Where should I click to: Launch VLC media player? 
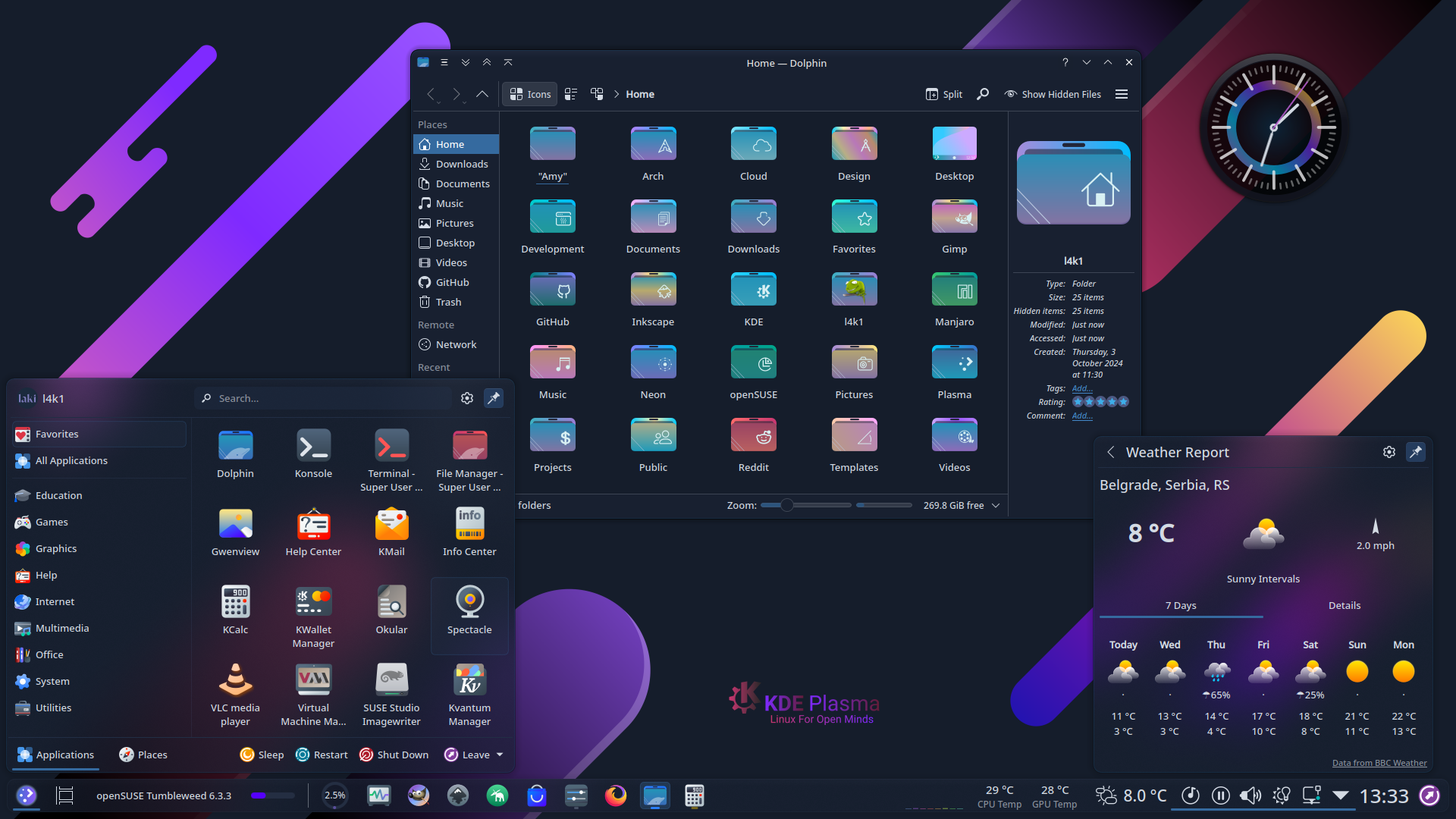[x=235, y=694]
